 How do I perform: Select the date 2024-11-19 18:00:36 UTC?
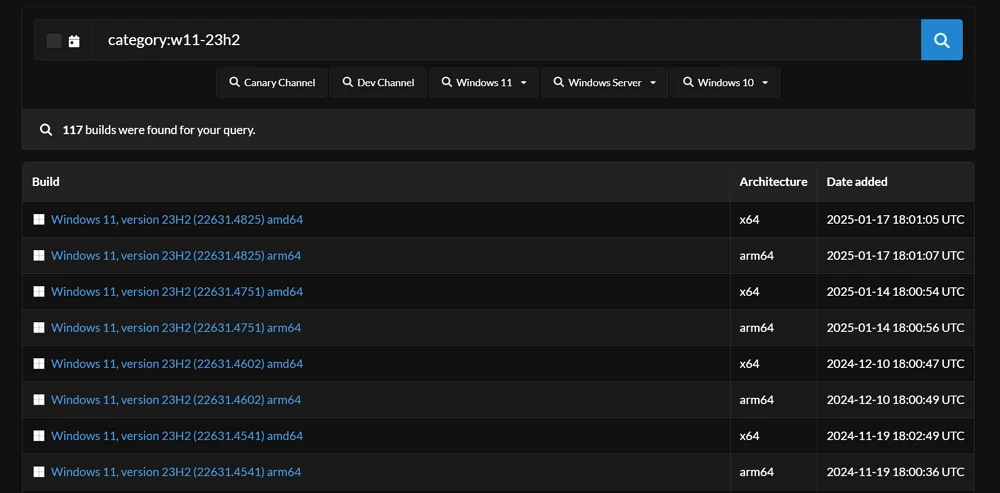[895, 472]
